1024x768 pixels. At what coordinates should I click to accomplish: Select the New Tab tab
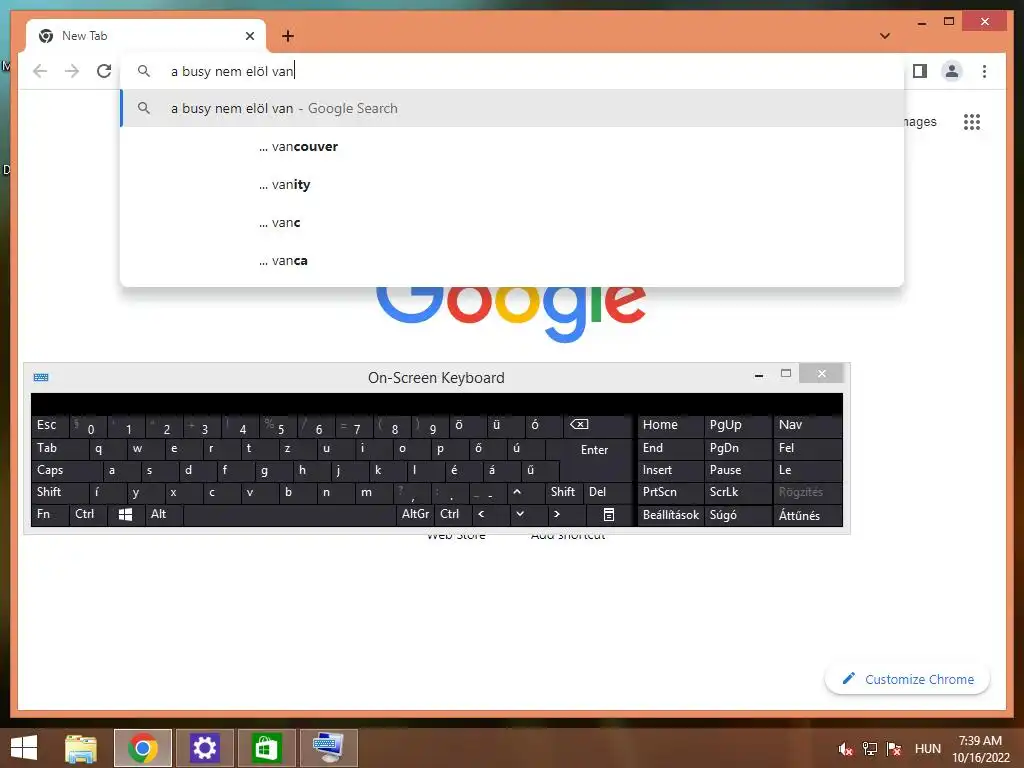pyautogui.click(x=146, y=36)
